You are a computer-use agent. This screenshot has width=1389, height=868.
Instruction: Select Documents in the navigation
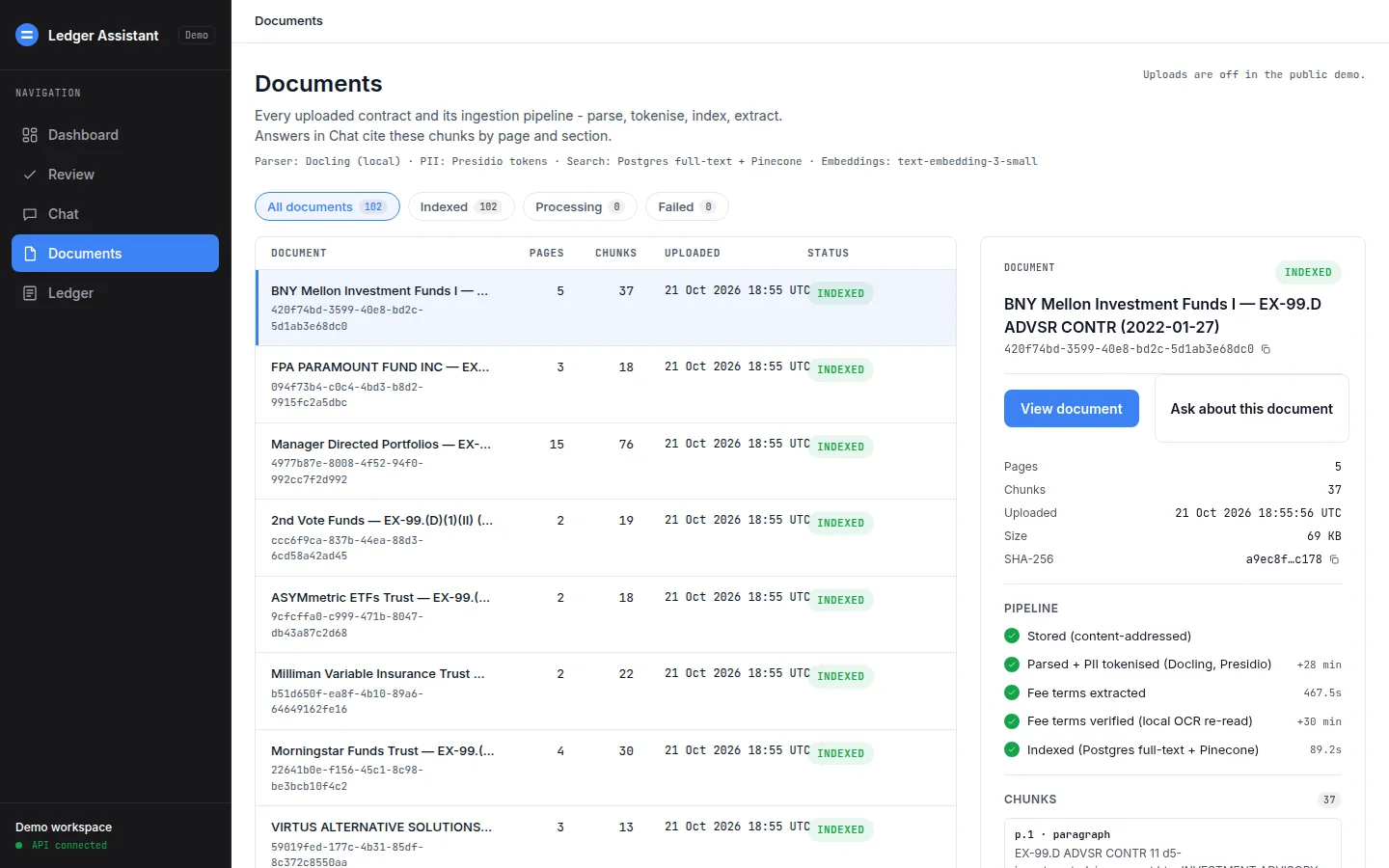tap(115, 254)
